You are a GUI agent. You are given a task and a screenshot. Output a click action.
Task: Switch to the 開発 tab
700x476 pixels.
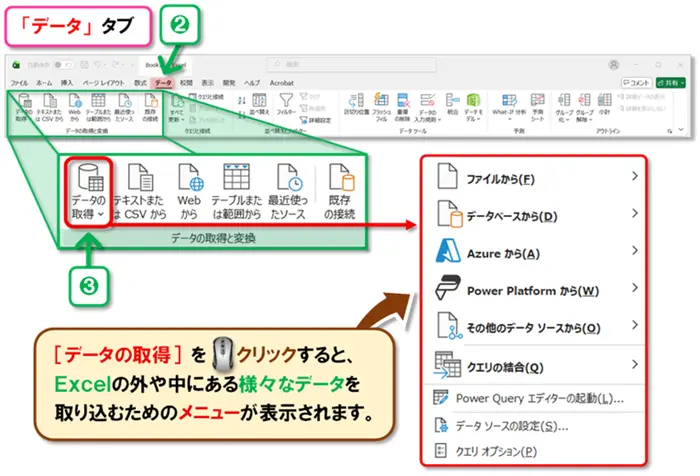[229, 83]
